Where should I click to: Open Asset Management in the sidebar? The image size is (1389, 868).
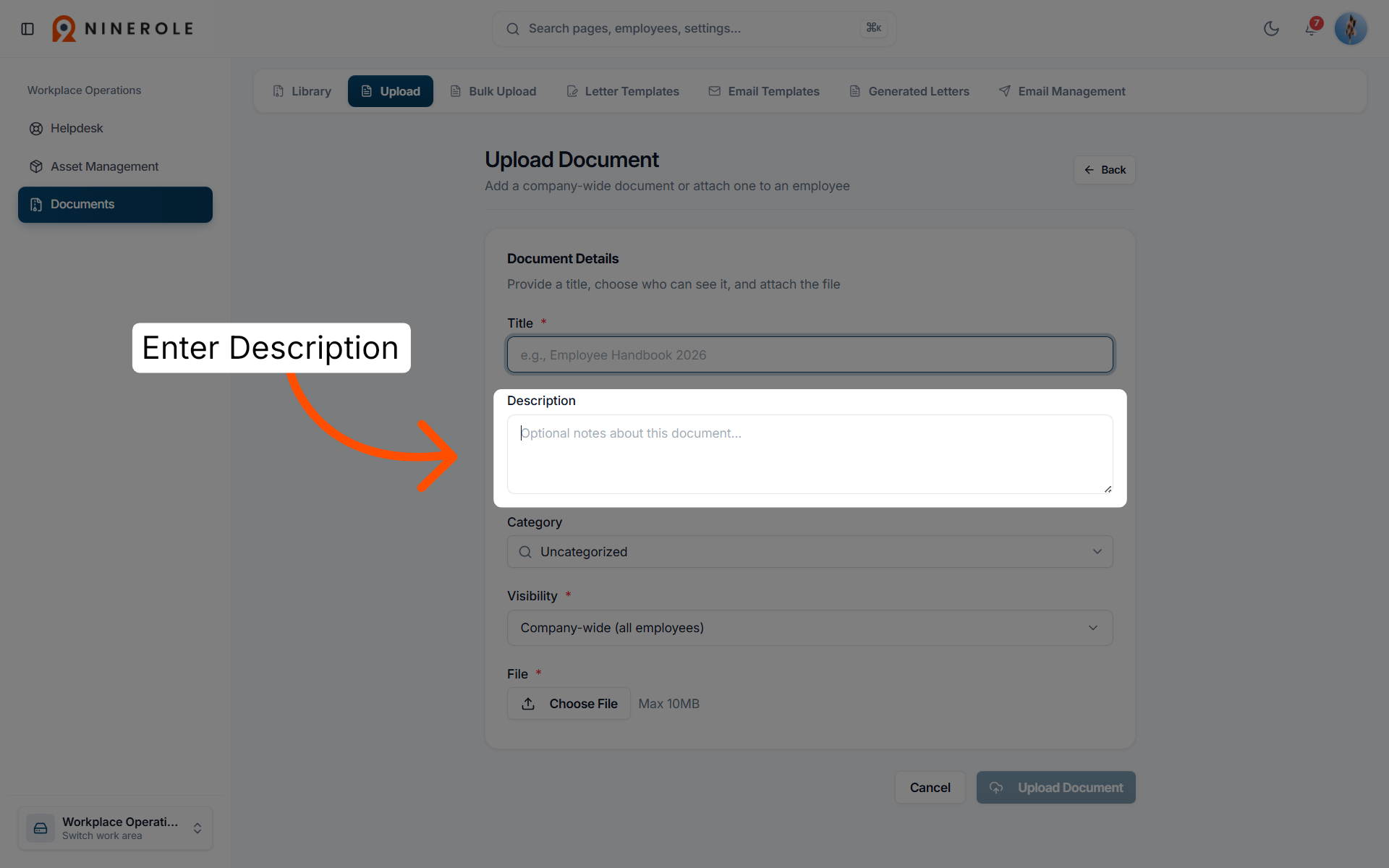pyautogui.click(x=115, y=166)
